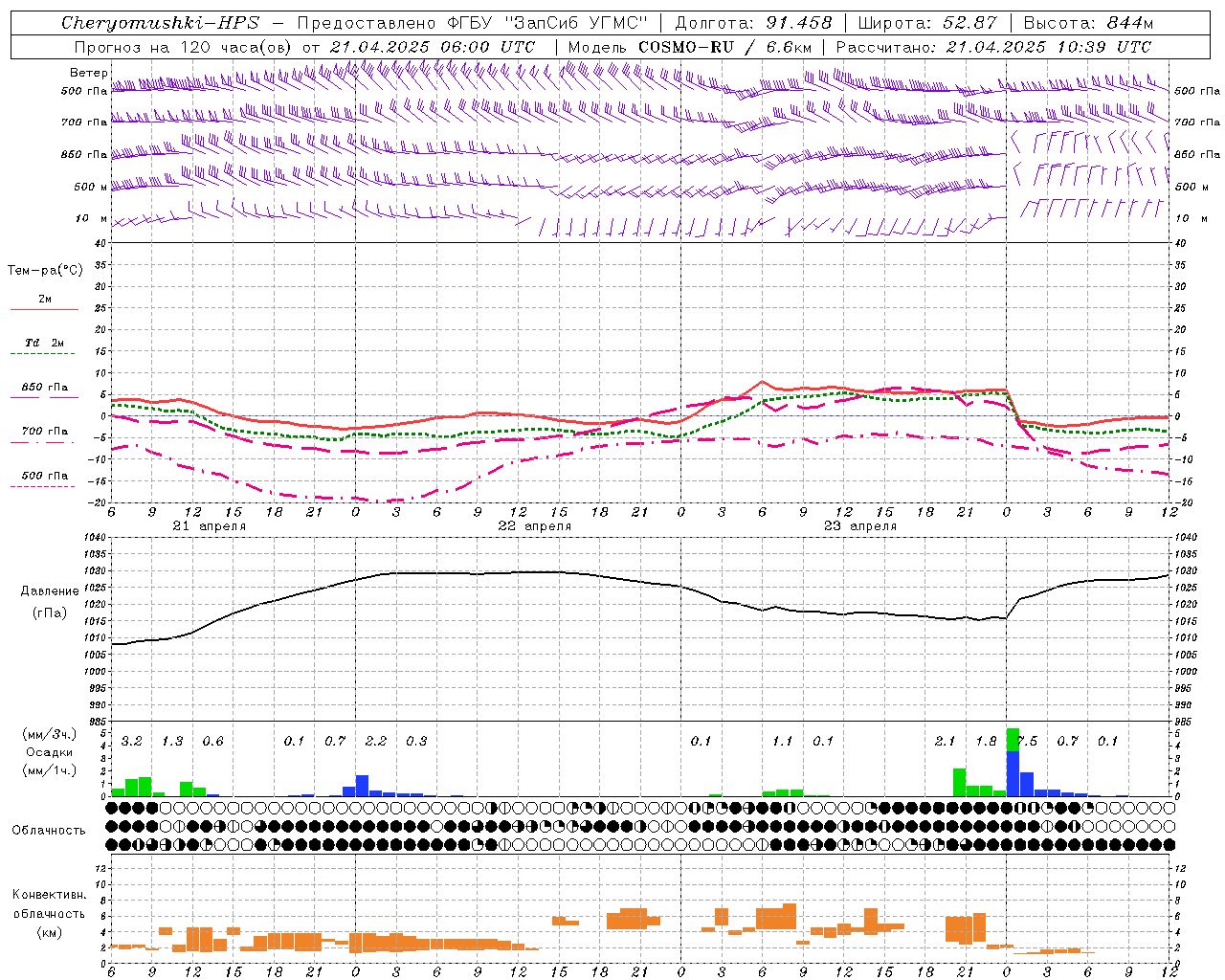Click the 1.8 precipitation total

[987, 742]
